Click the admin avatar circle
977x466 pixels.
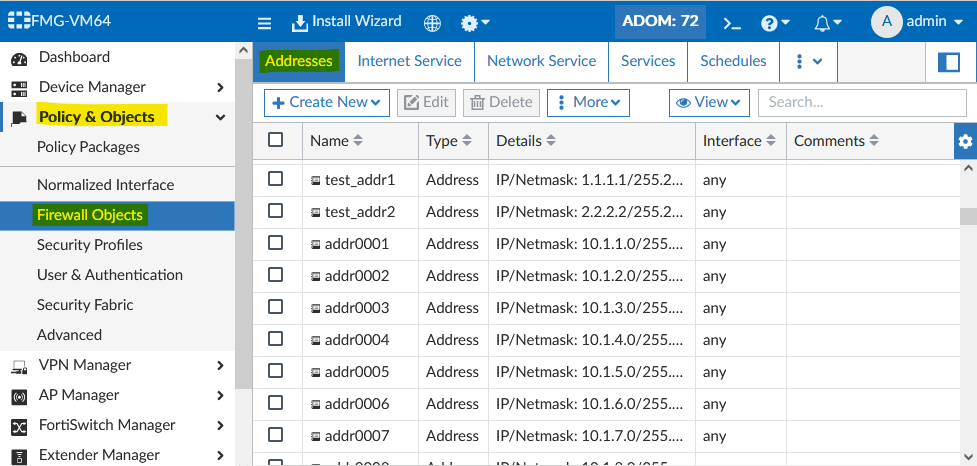(886, 22)
